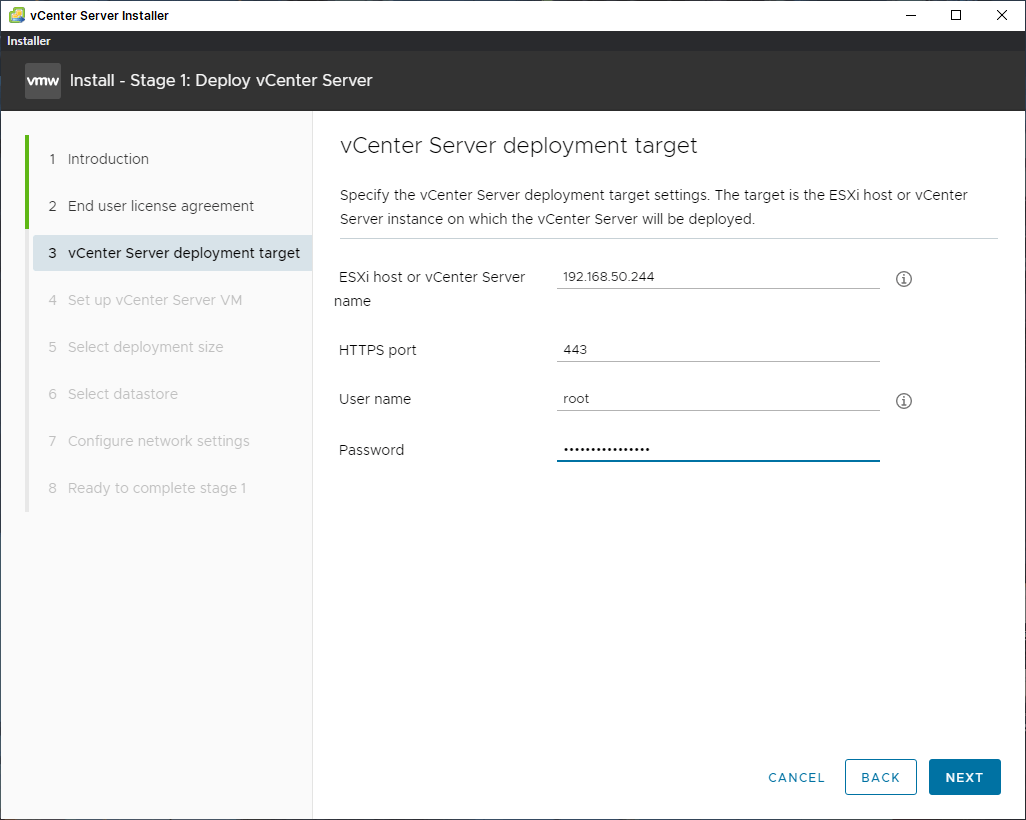The width and height of the screenshot is (1026, 820).
Task: Go to step 1 Introduction
Action: coord(108,159)
